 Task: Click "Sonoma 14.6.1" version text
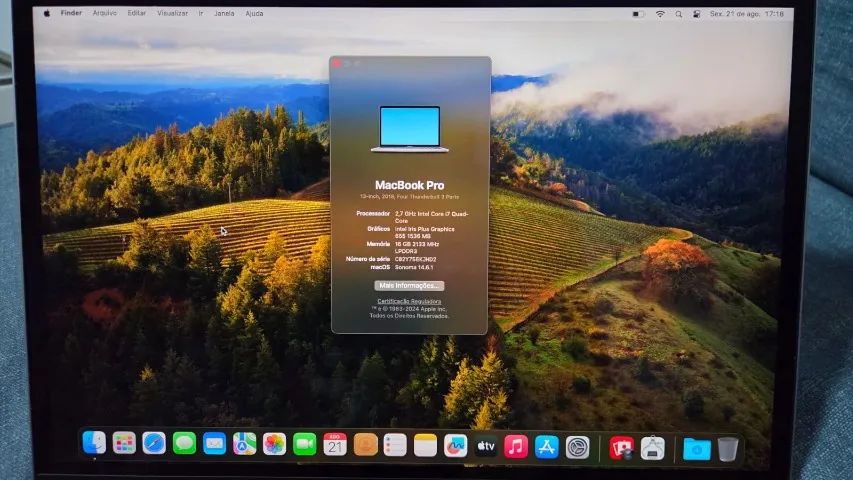pyautogui.click(x=414, y=267)
